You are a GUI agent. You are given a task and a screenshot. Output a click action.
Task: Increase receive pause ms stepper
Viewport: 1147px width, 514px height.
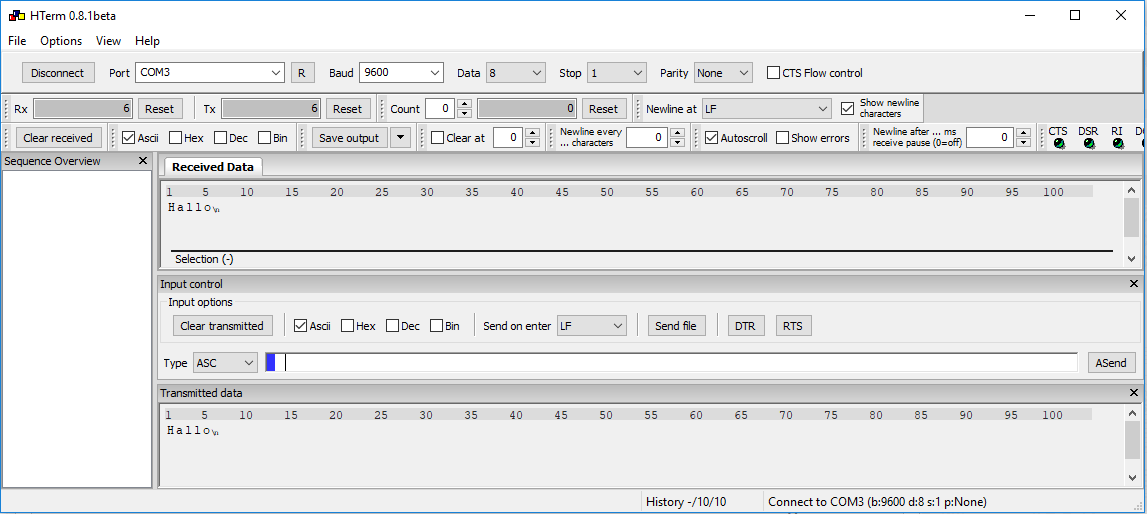click(x=1023, y=133)
